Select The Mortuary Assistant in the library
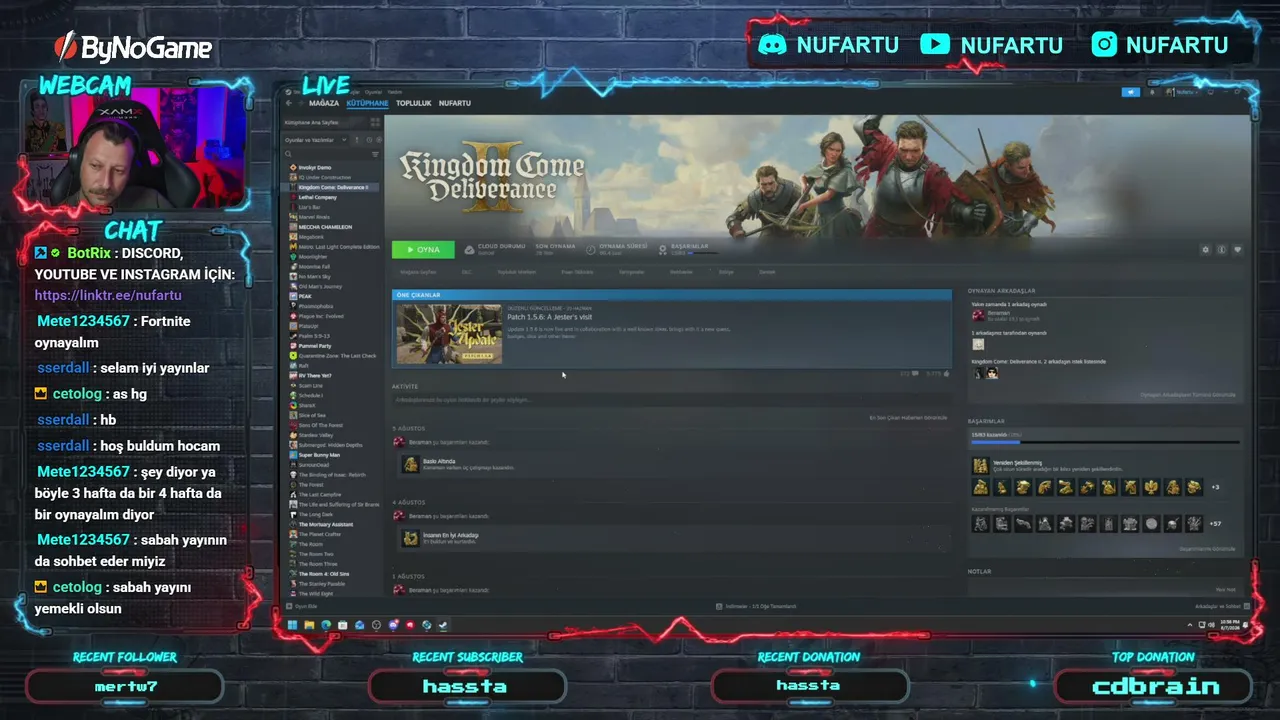The image size is (1280, 720). tap(326, 525)
